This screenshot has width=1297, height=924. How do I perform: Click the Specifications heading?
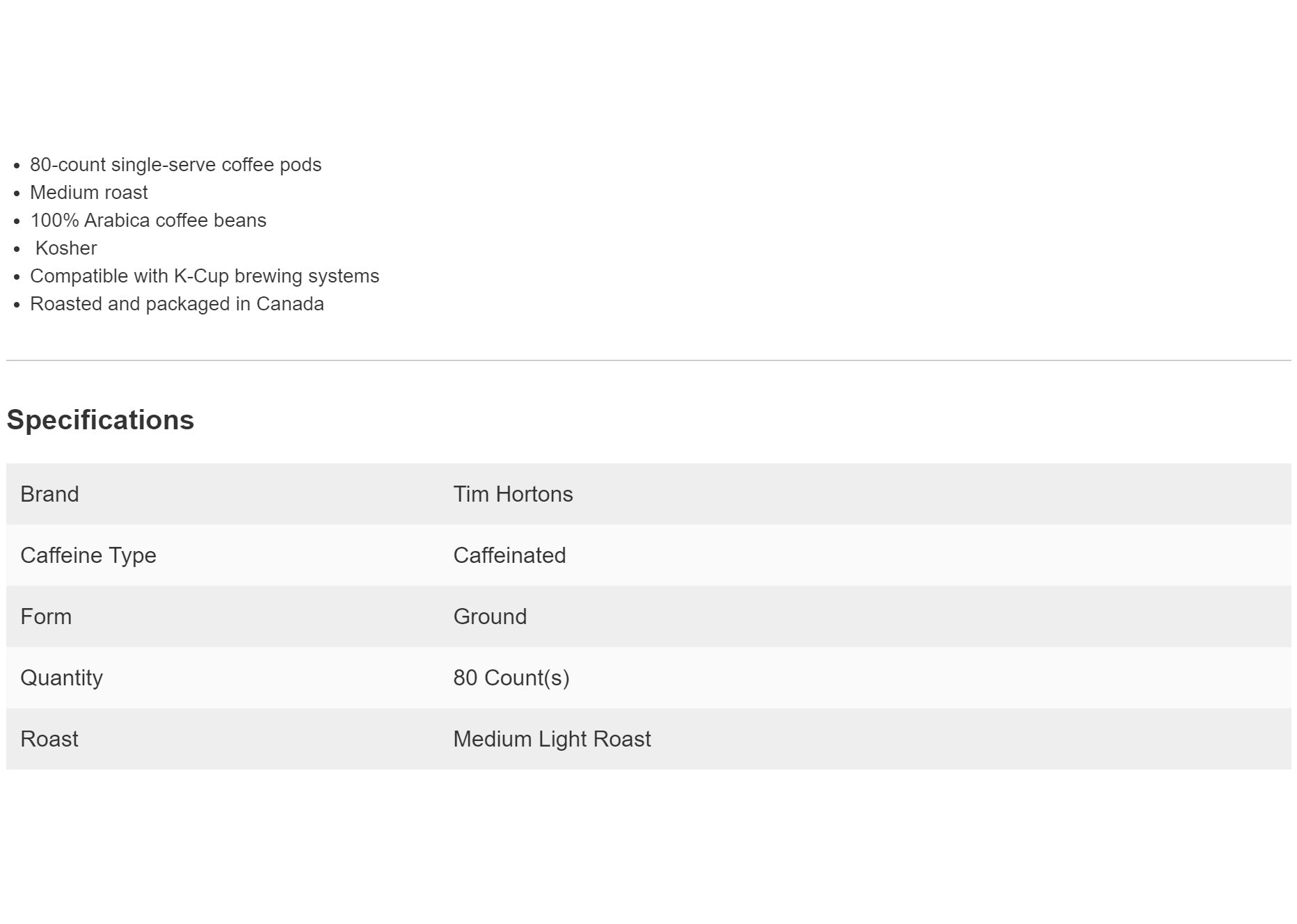100,420
